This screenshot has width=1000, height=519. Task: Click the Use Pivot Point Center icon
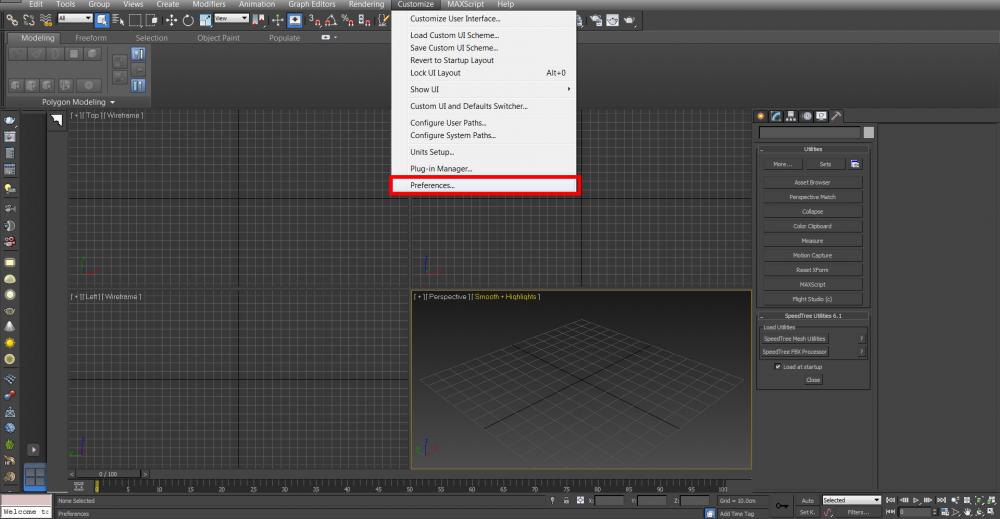(x=259, y=20)
